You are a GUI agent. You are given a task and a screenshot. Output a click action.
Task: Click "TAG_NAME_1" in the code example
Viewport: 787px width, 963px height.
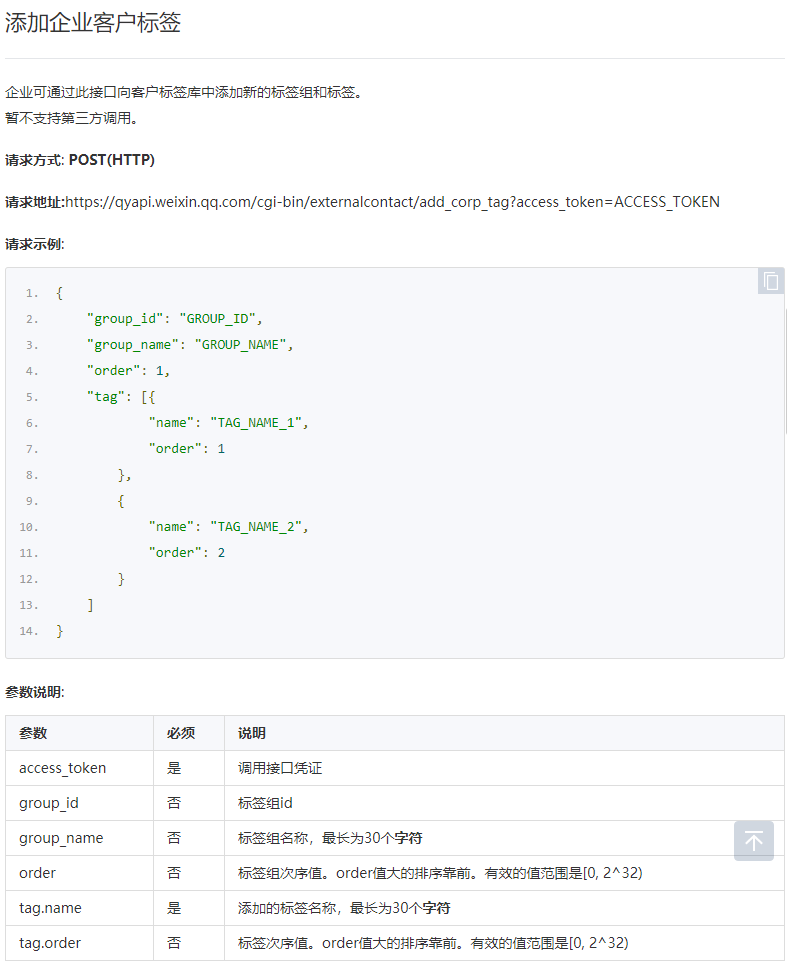(257, 423)
